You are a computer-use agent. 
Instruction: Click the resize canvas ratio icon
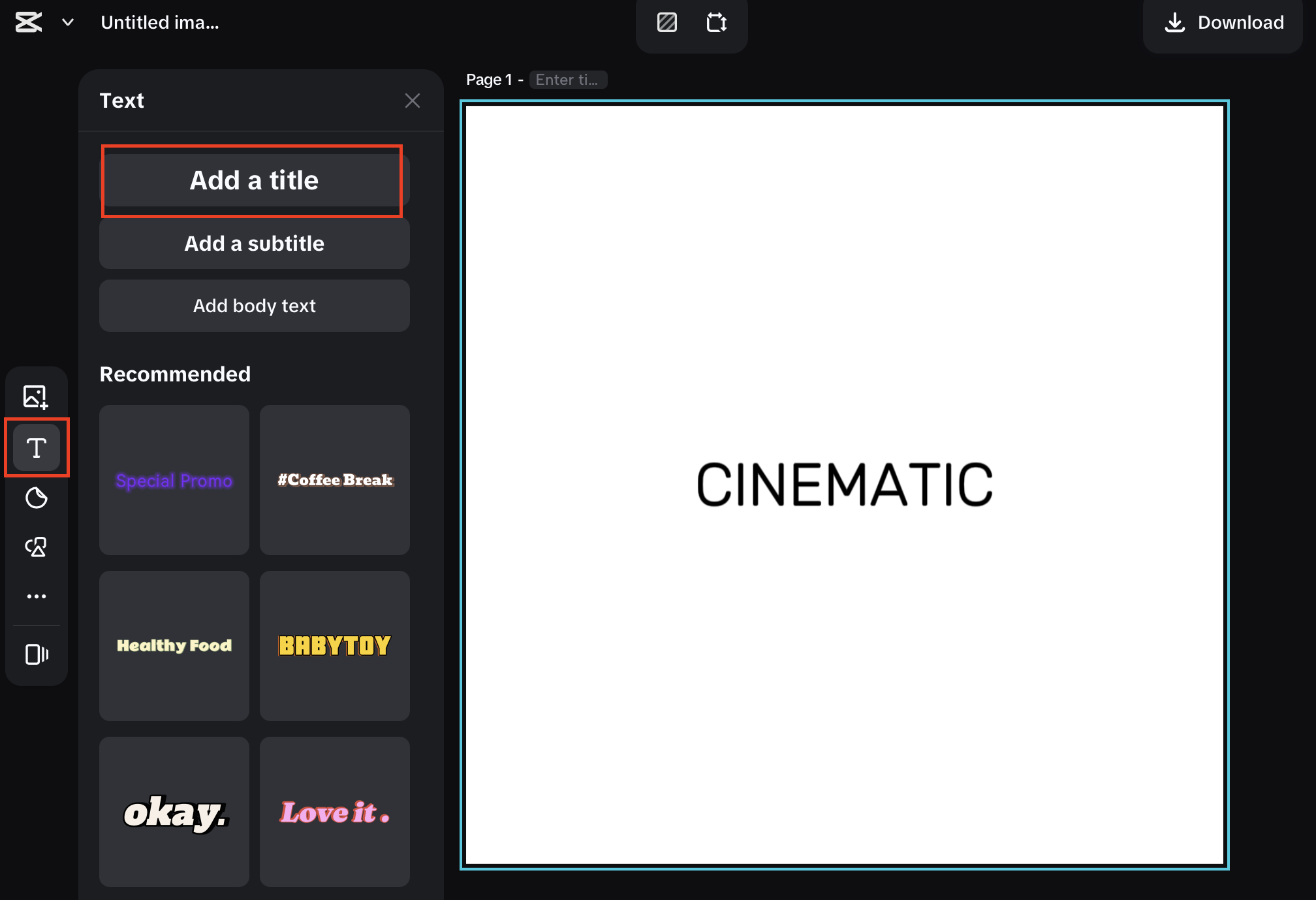coord(717,22)
